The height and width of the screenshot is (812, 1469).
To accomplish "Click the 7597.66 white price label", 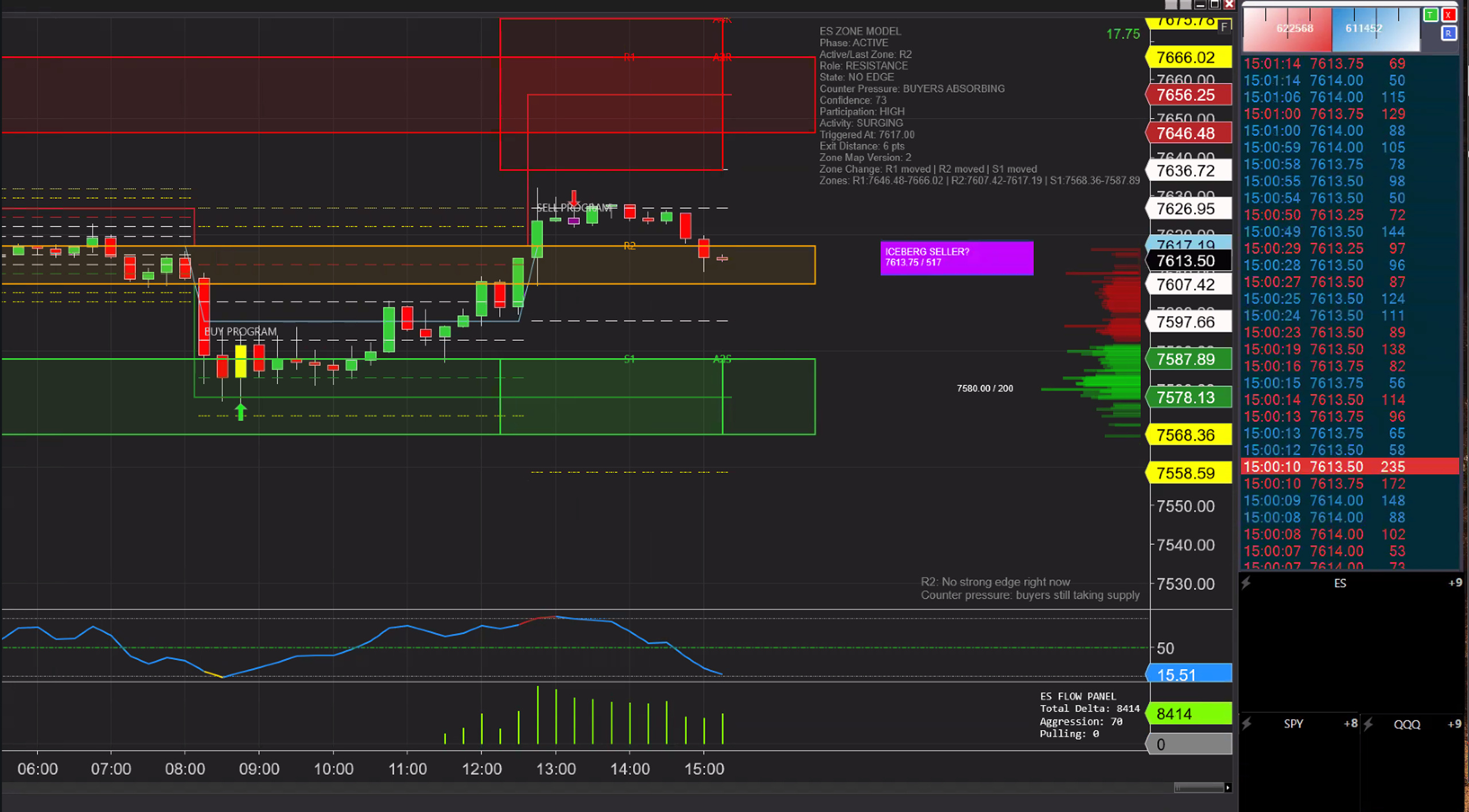I will click(1188, 322).
